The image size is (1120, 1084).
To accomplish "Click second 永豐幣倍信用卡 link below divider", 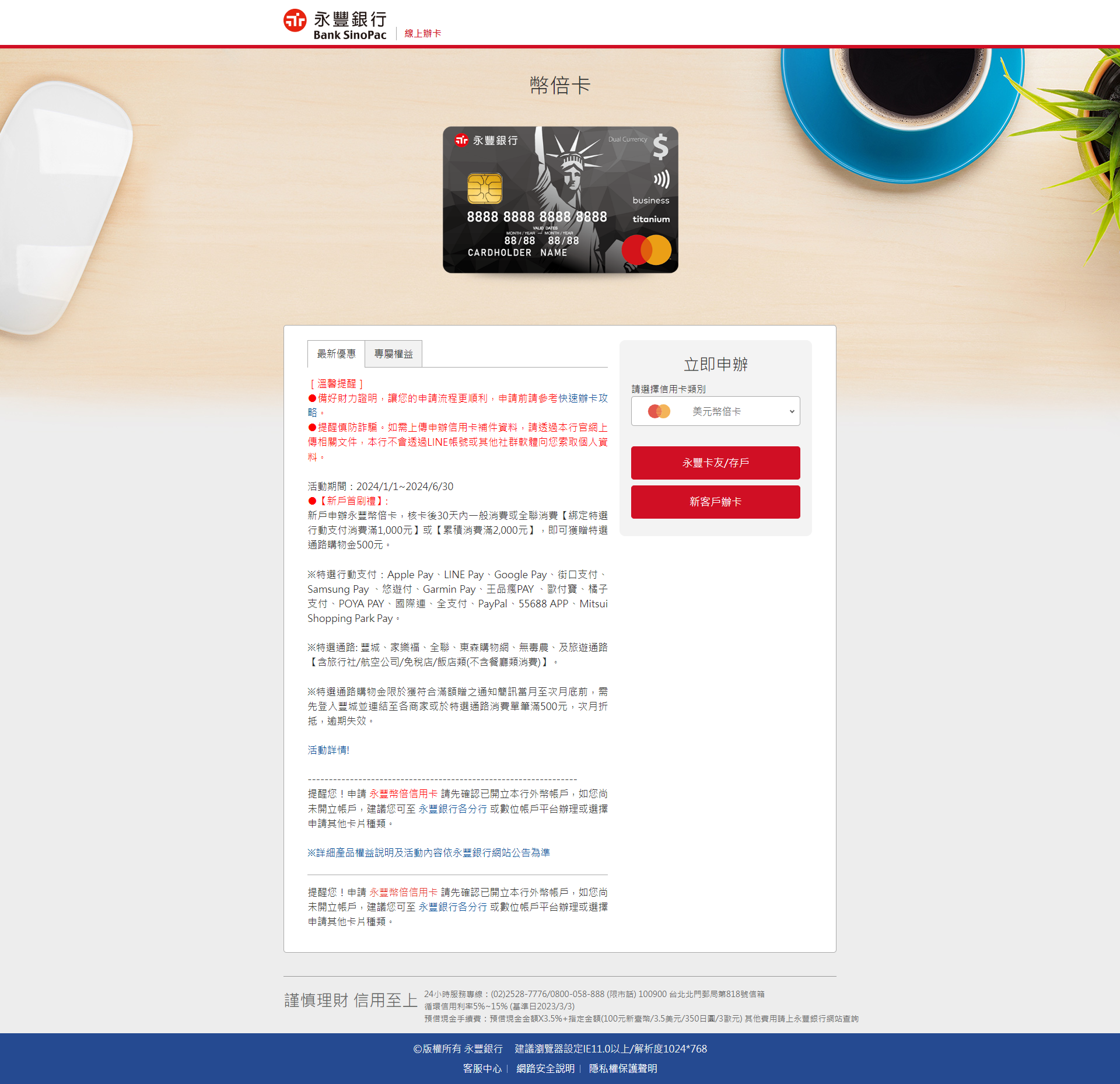I will (403, 893).
